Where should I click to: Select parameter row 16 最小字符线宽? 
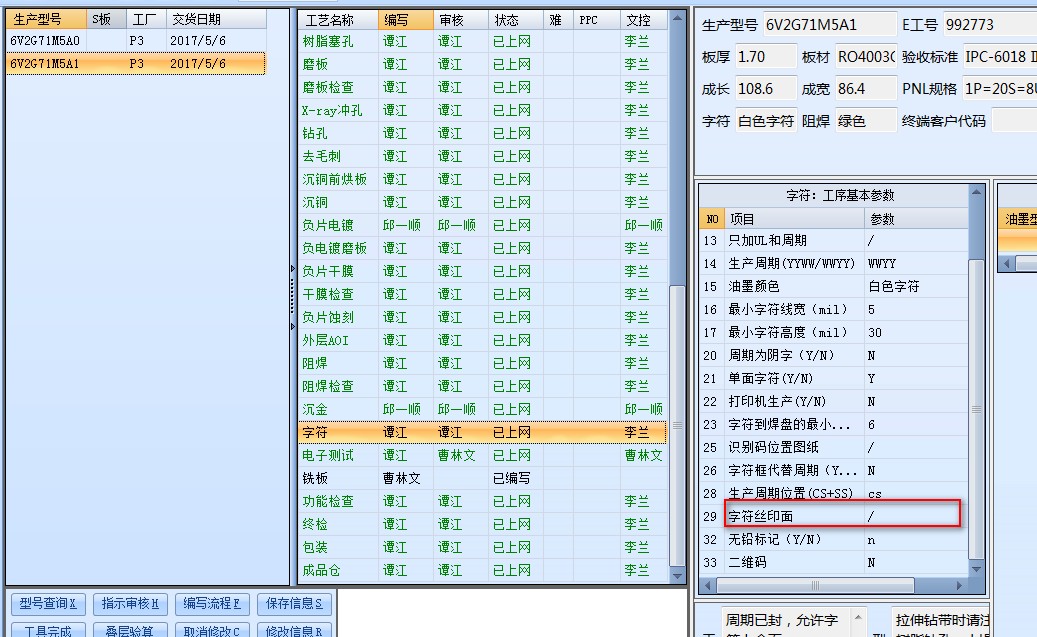(834, 310)
